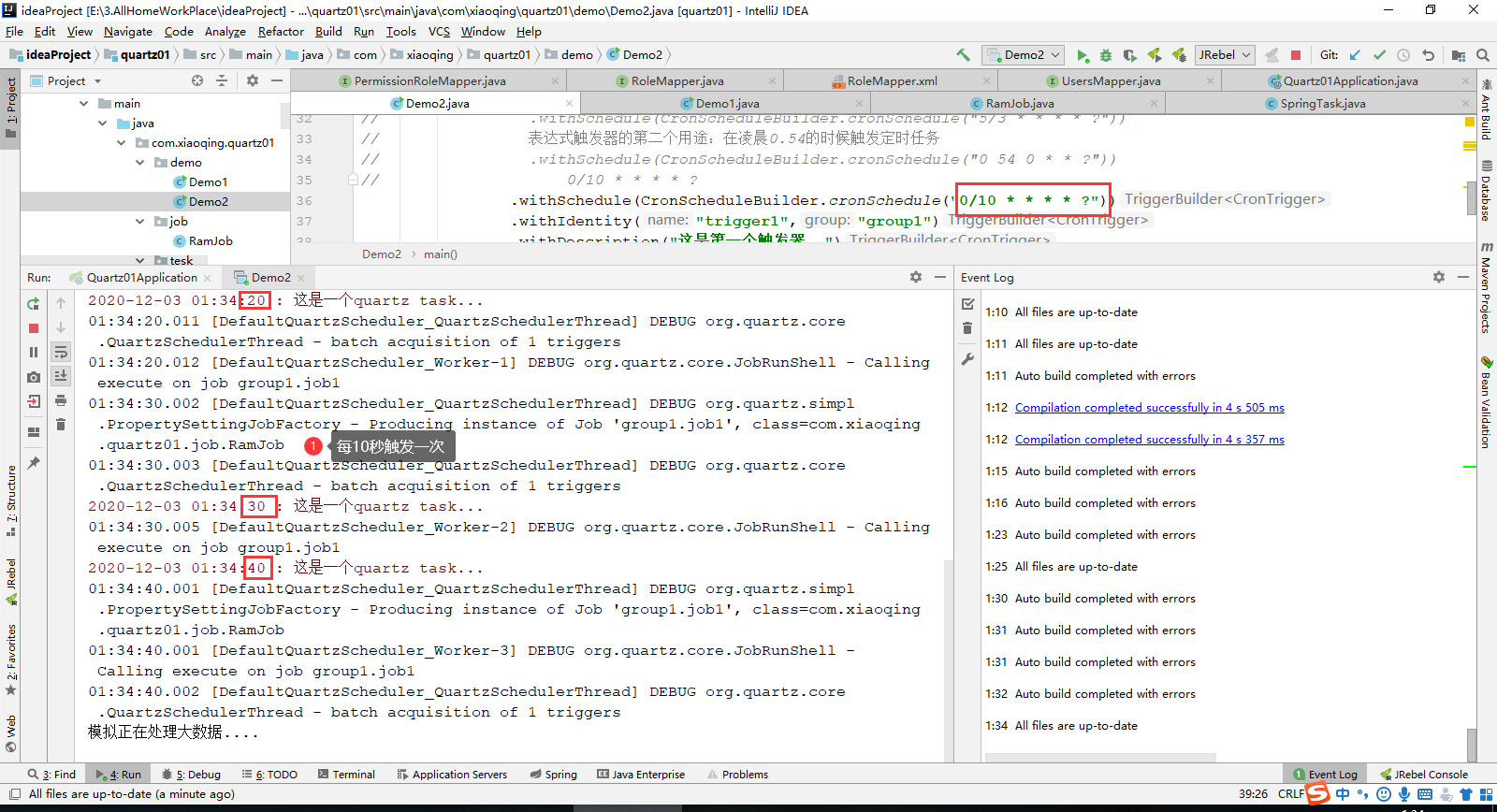The image size is (1497, 812).
Task: Clear the Event Log with its trash icon
Action: point(968,328)
